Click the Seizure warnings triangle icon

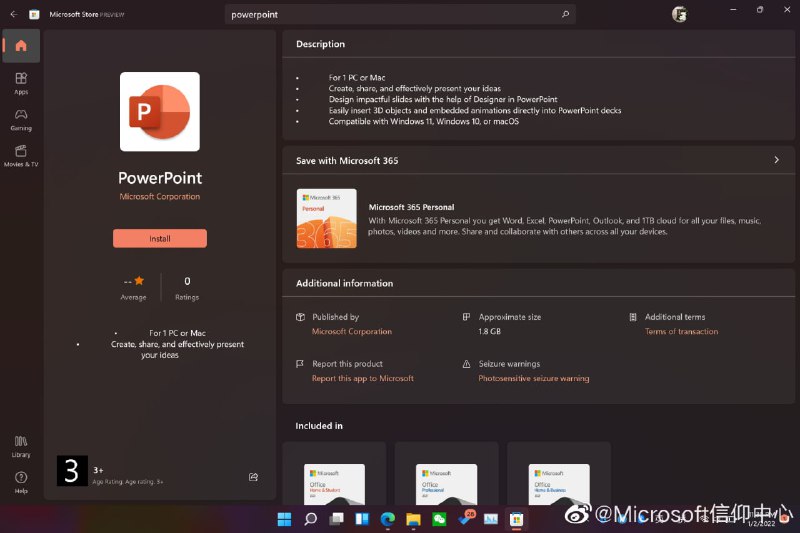[x=466, y=364]
